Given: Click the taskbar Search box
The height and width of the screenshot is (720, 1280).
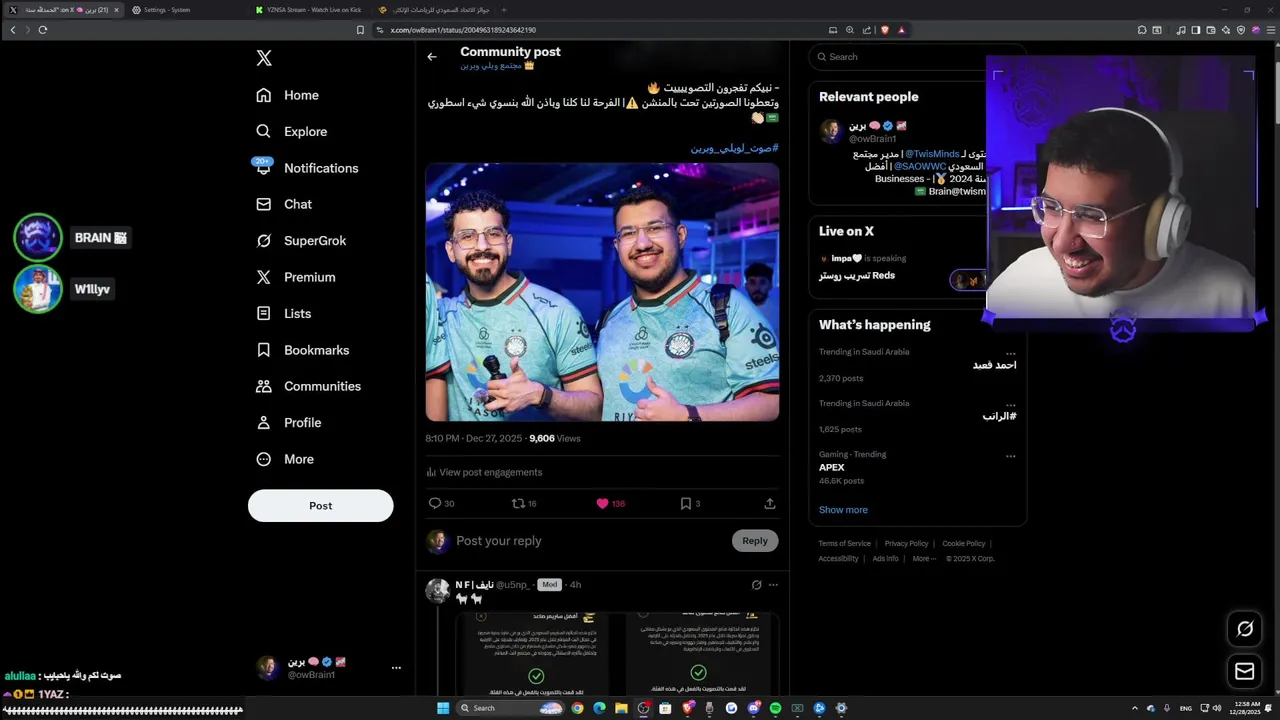Looking at the screenshot, I should tap(509, 708).
